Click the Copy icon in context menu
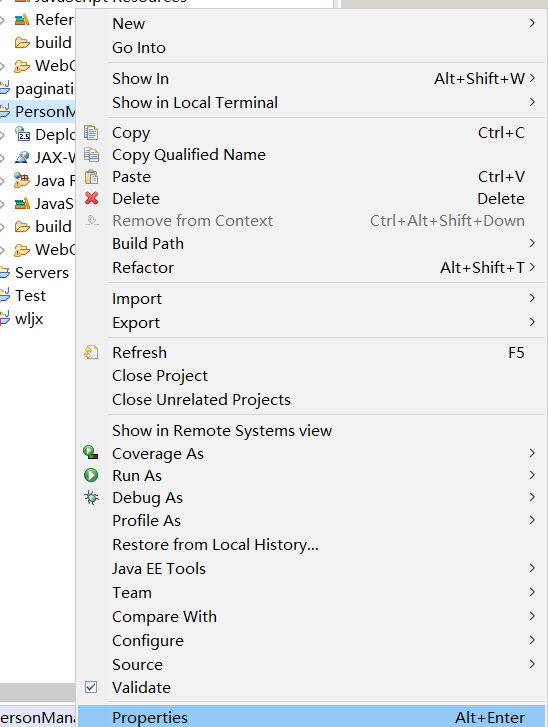The height and width of the screenshot is (727, 548). coord(91,133)
